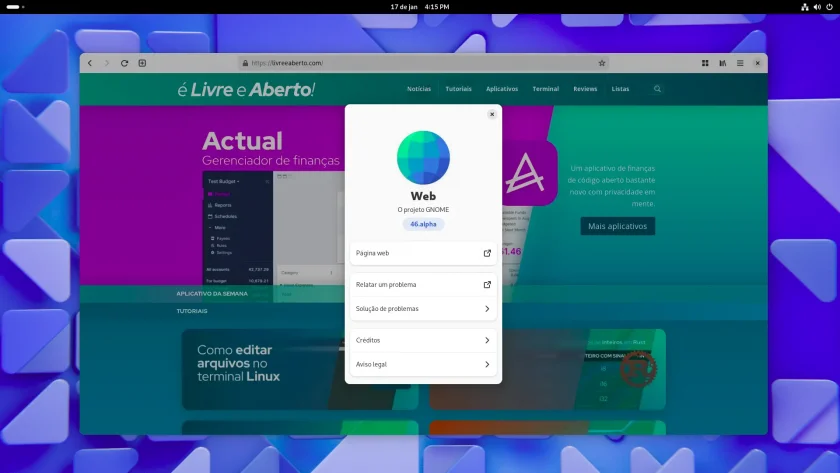
Task: Click the 46.alpha version badge
Action: pos(423,224)
